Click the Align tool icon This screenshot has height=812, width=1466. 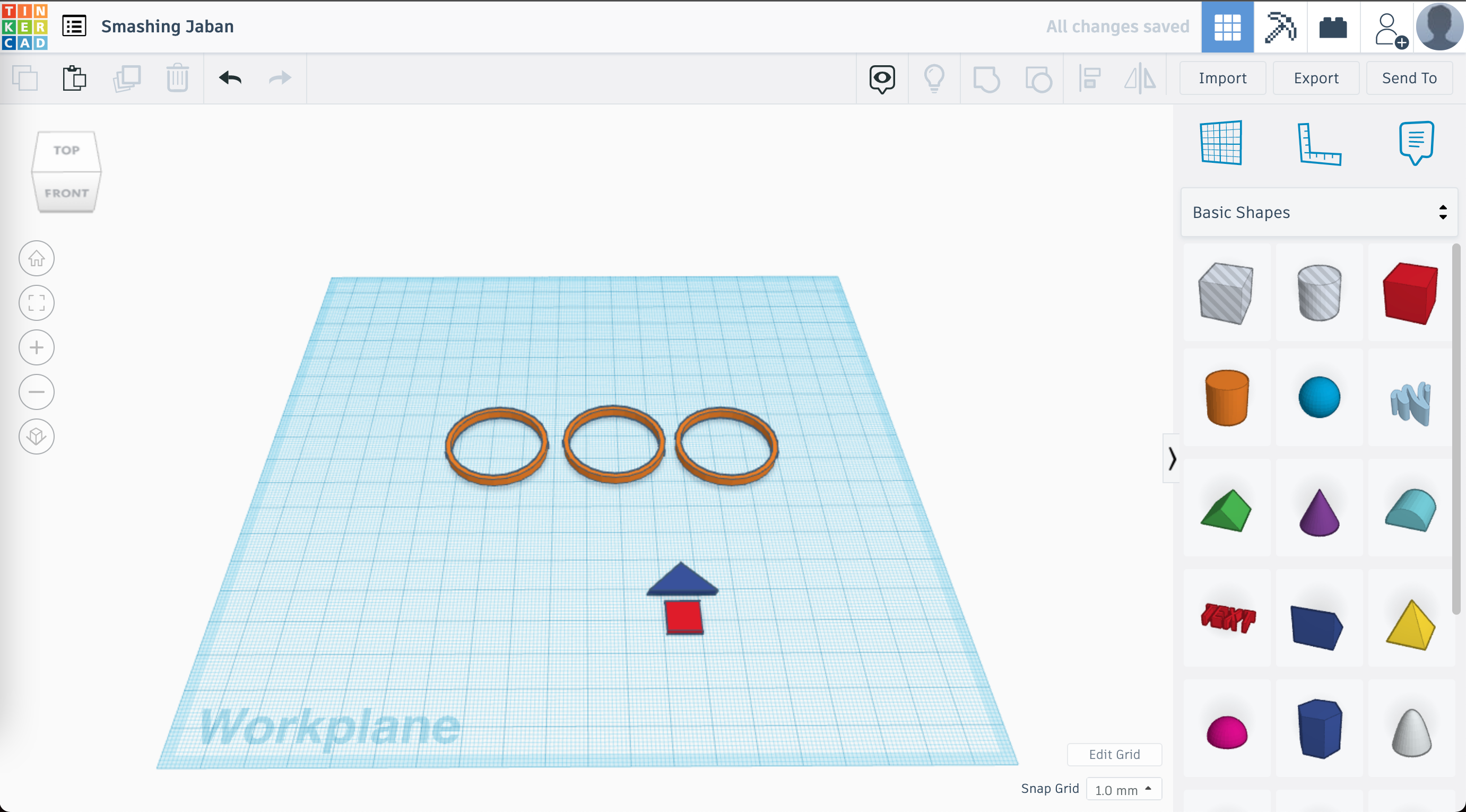(x=1089, y=78)
